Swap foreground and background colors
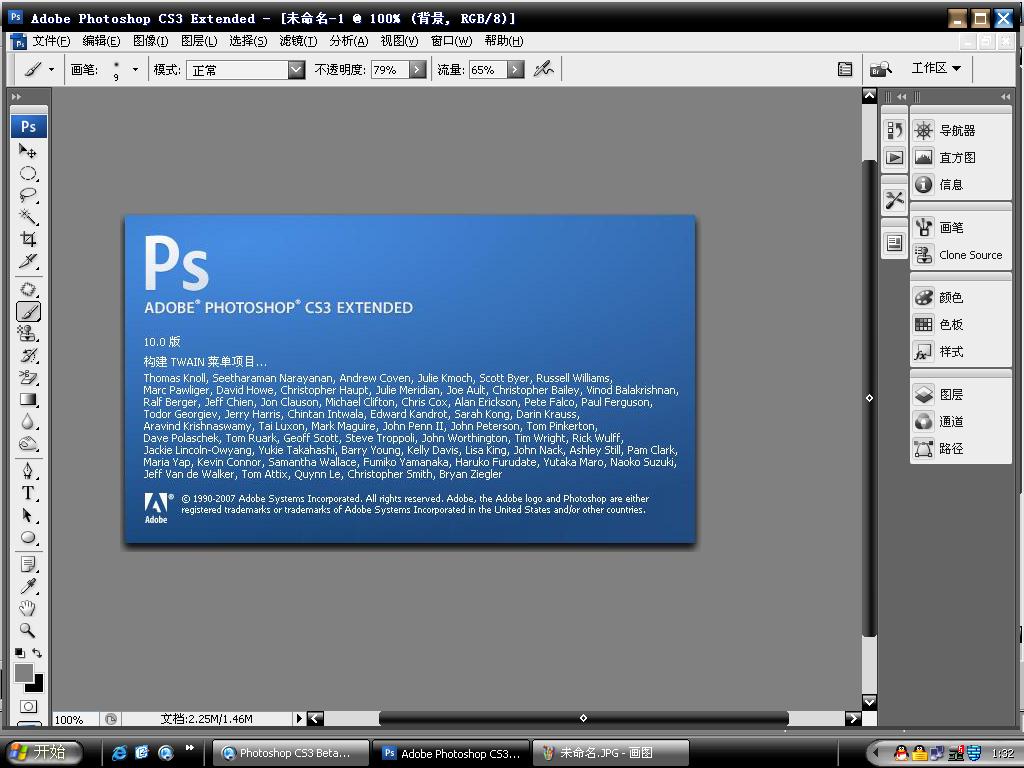This screenshot has width=1024, height=768. point(37,653)
